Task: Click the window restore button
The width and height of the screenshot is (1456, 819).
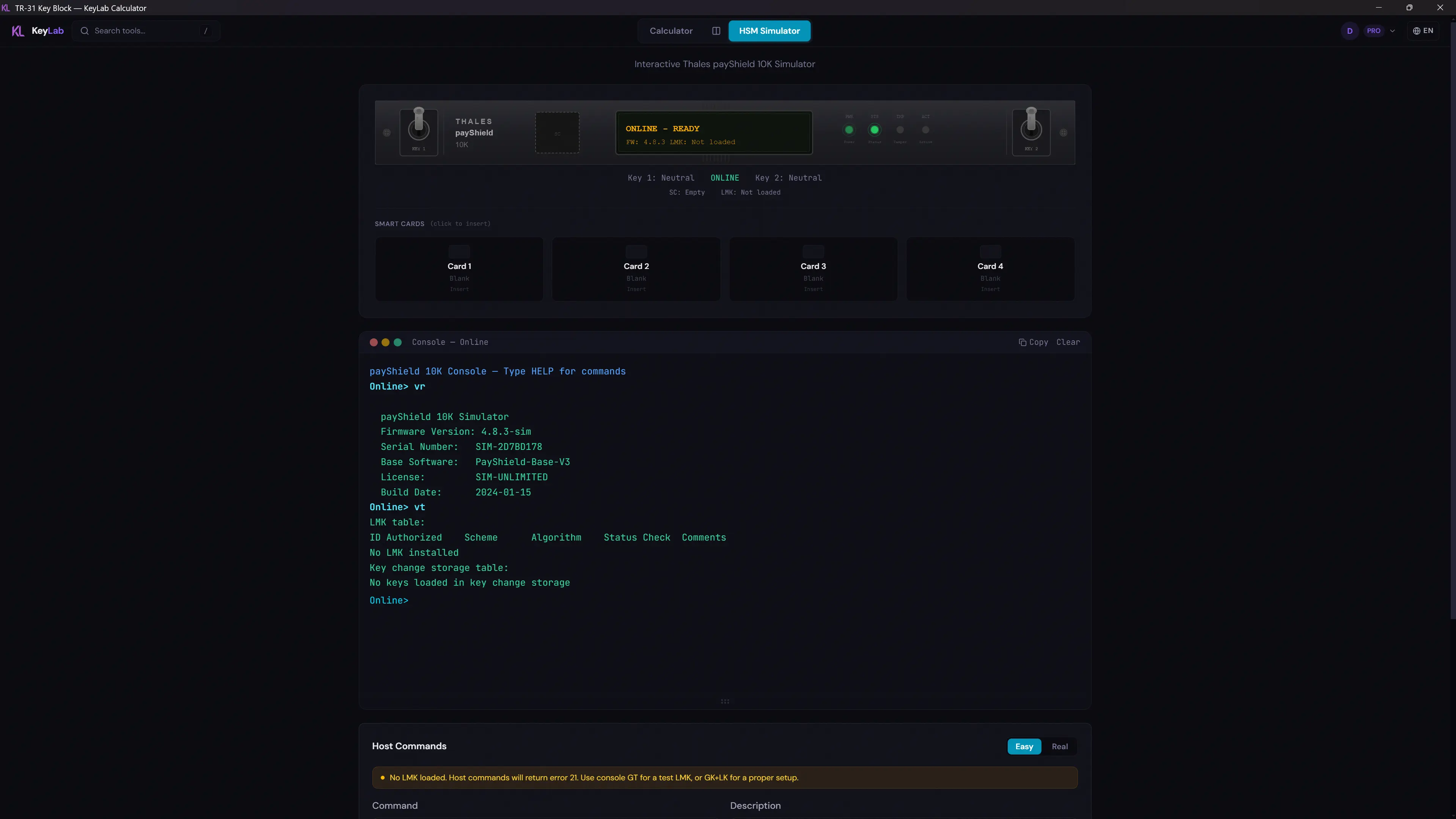Action: (1409, 7)
